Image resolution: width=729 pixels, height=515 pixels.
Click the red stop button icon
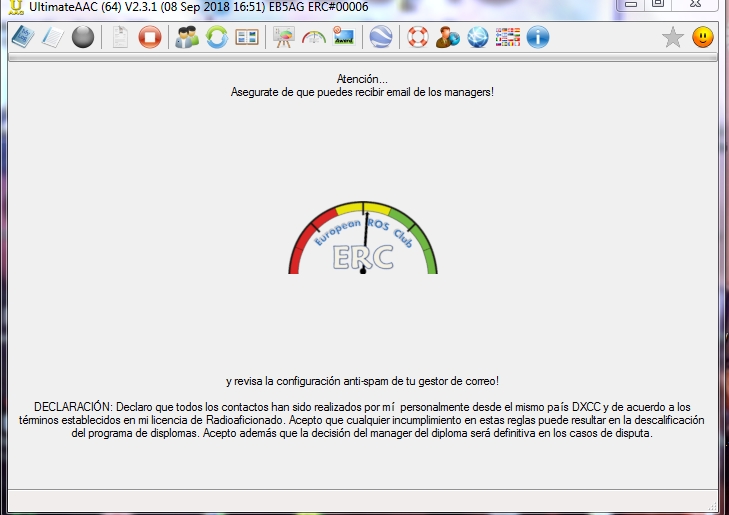click(150, 37)
